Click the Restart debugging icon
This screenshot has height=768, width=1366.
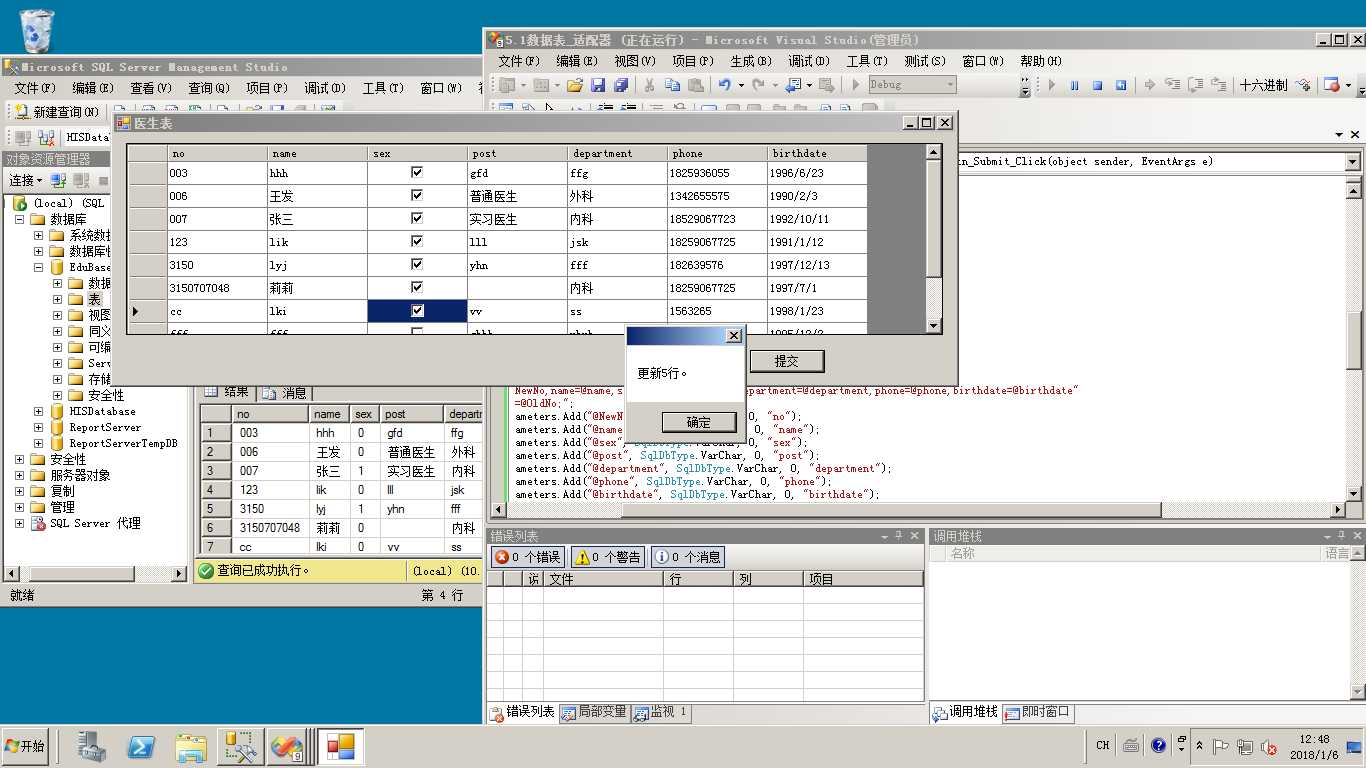click(x=1121, y=85)
